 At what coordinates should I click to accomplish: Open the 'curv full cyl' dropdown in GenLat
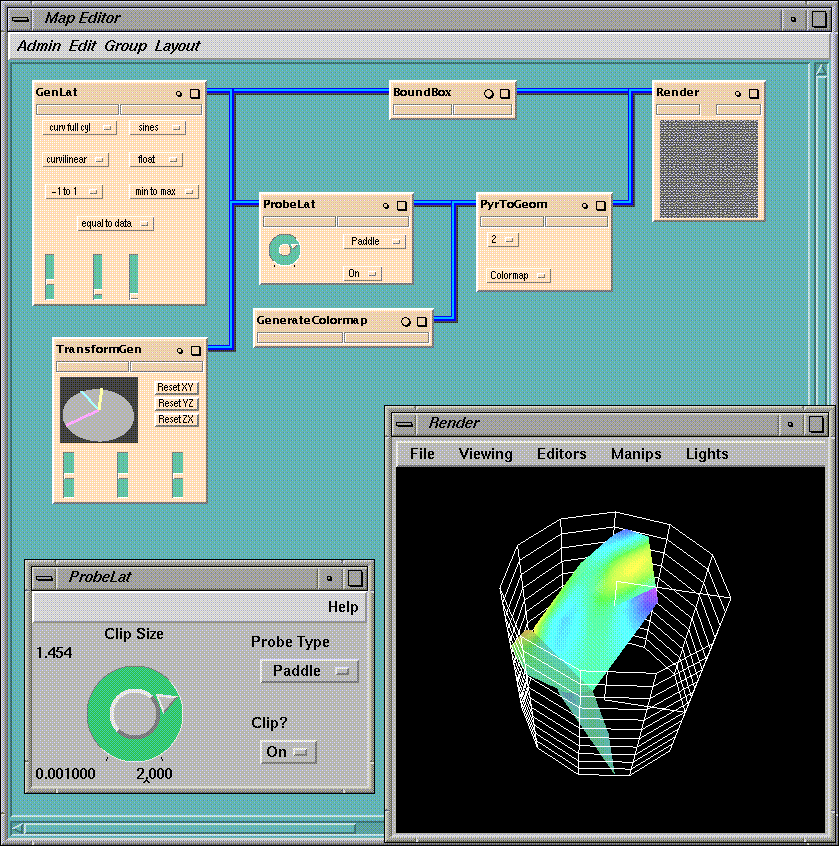point(80,128)
